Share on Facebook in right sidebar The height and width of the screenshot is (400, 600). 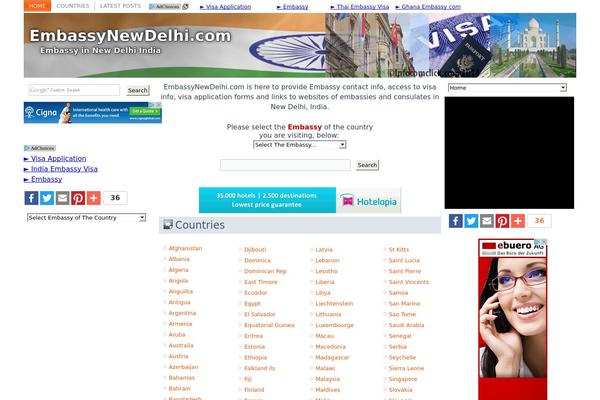tap(456, 221)
